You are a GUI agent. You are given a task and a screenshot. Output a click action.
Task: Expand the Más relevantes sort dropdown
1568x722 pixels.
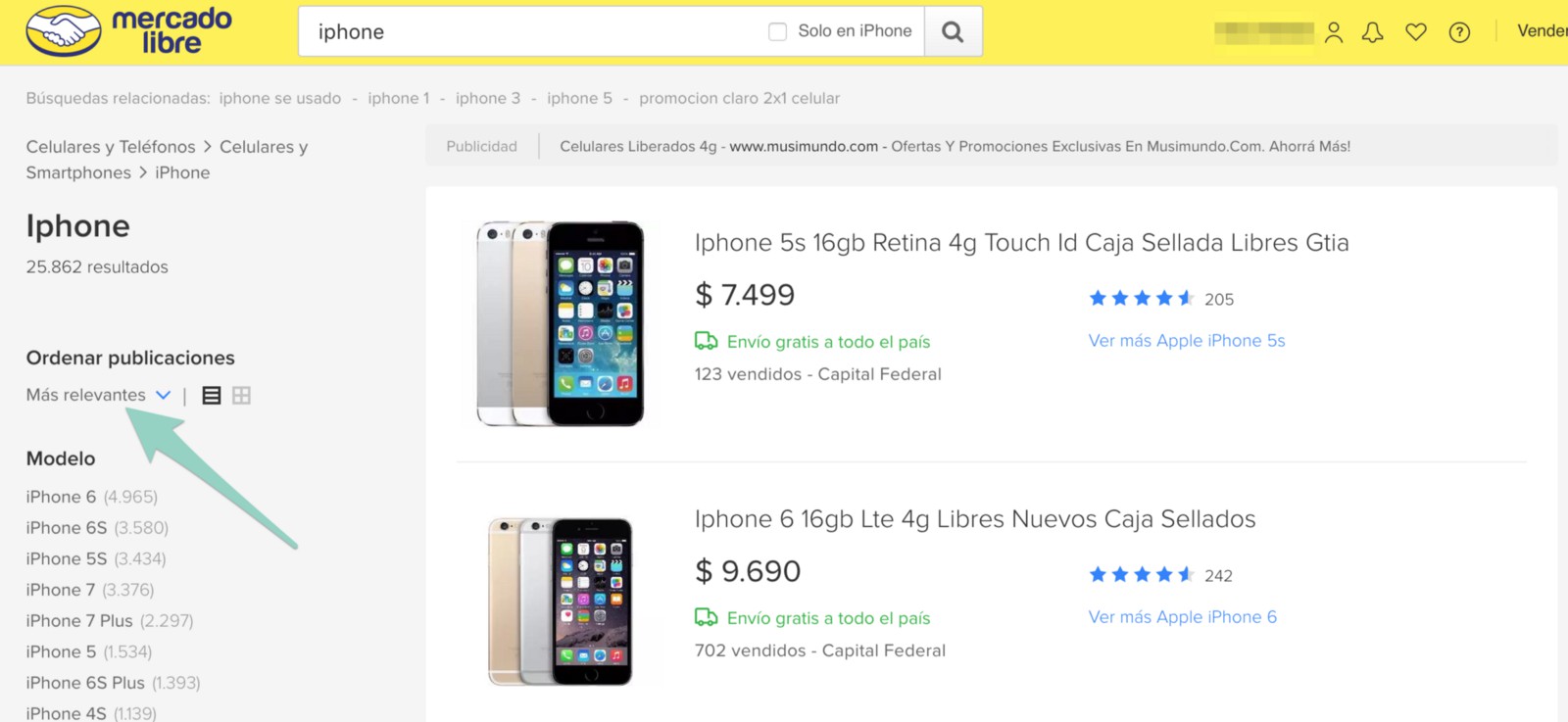[98, 395]
